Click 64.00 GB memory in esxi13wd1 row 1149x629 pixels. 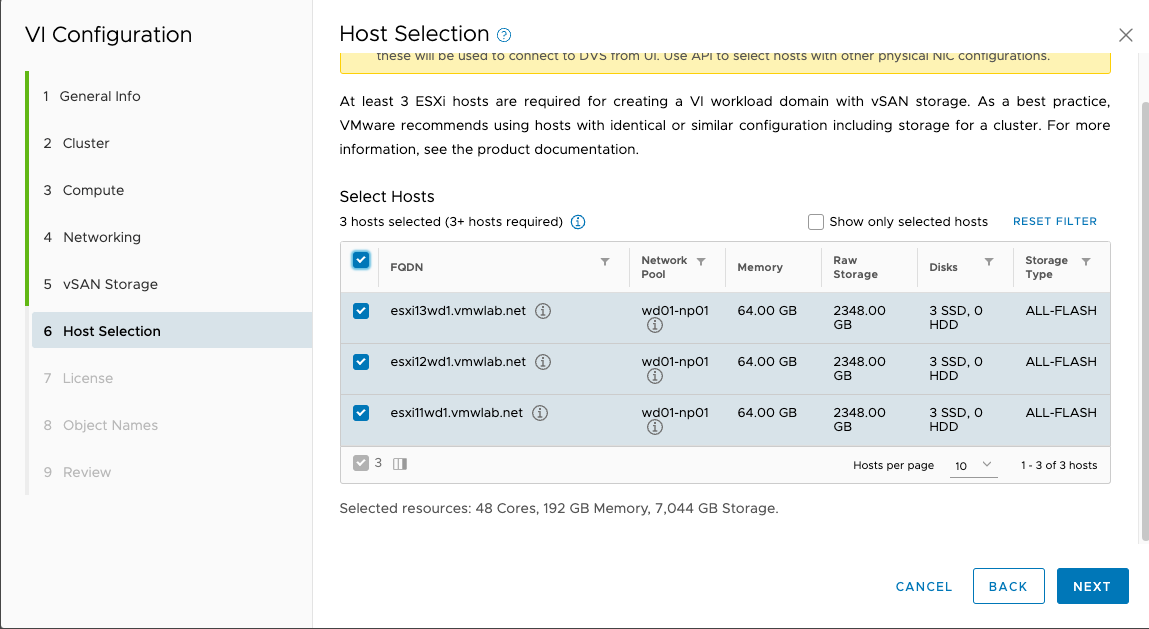(766, 311)
